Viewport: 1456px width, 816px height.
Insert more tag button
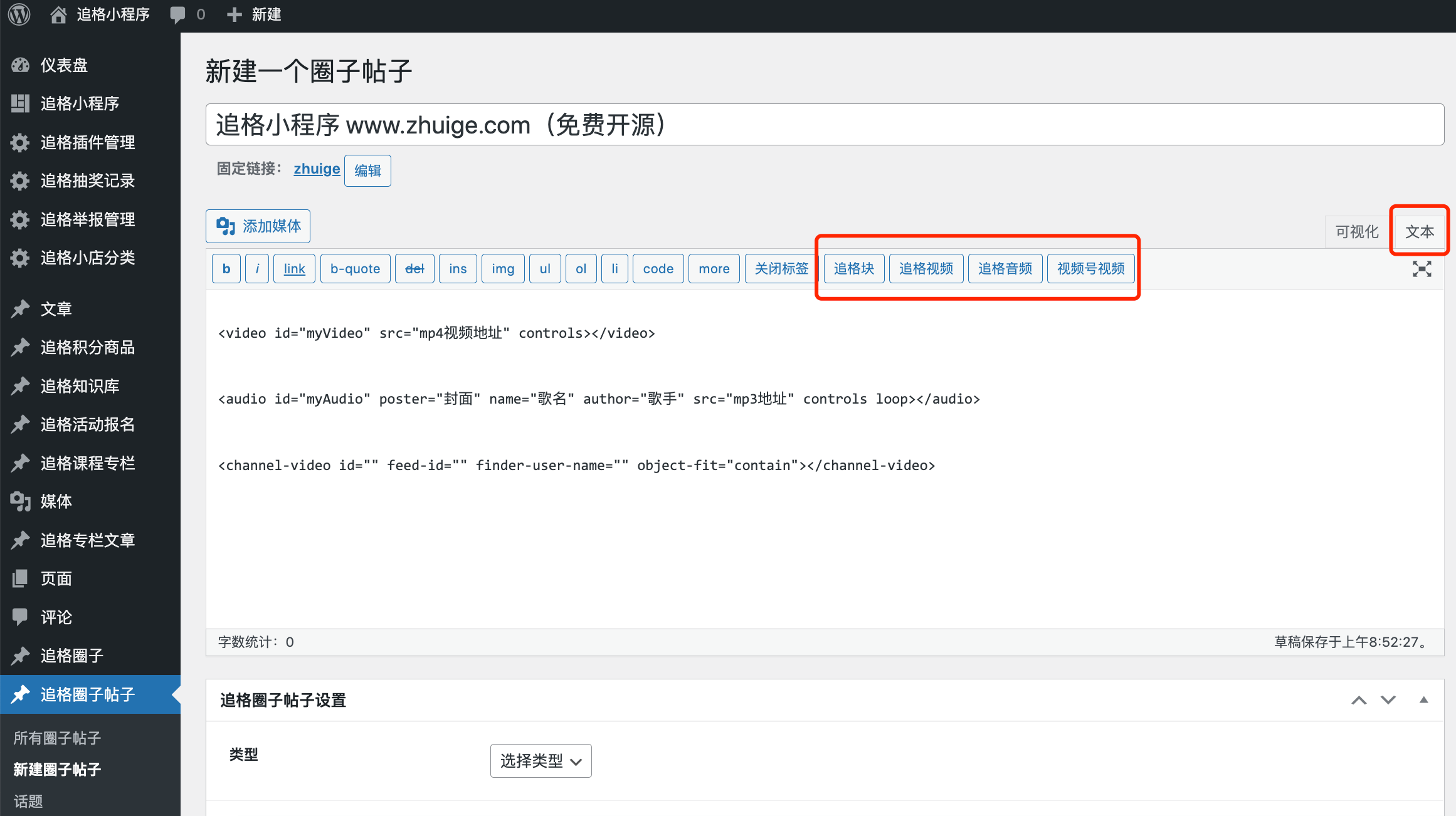(714, 269)
